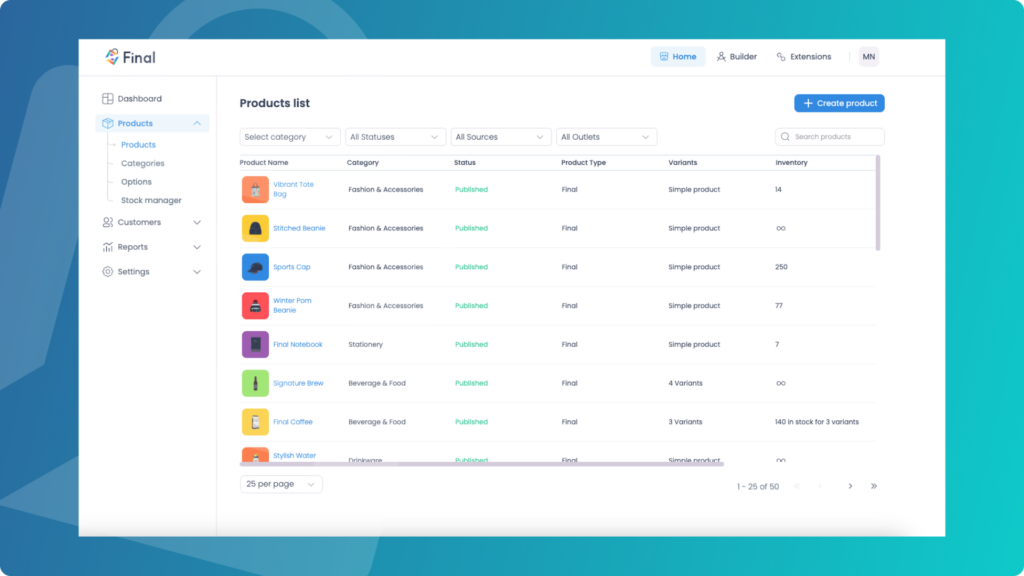Open the Winter Pom Beanie link
The image size is (1024, 576).
tap(292, 306)
